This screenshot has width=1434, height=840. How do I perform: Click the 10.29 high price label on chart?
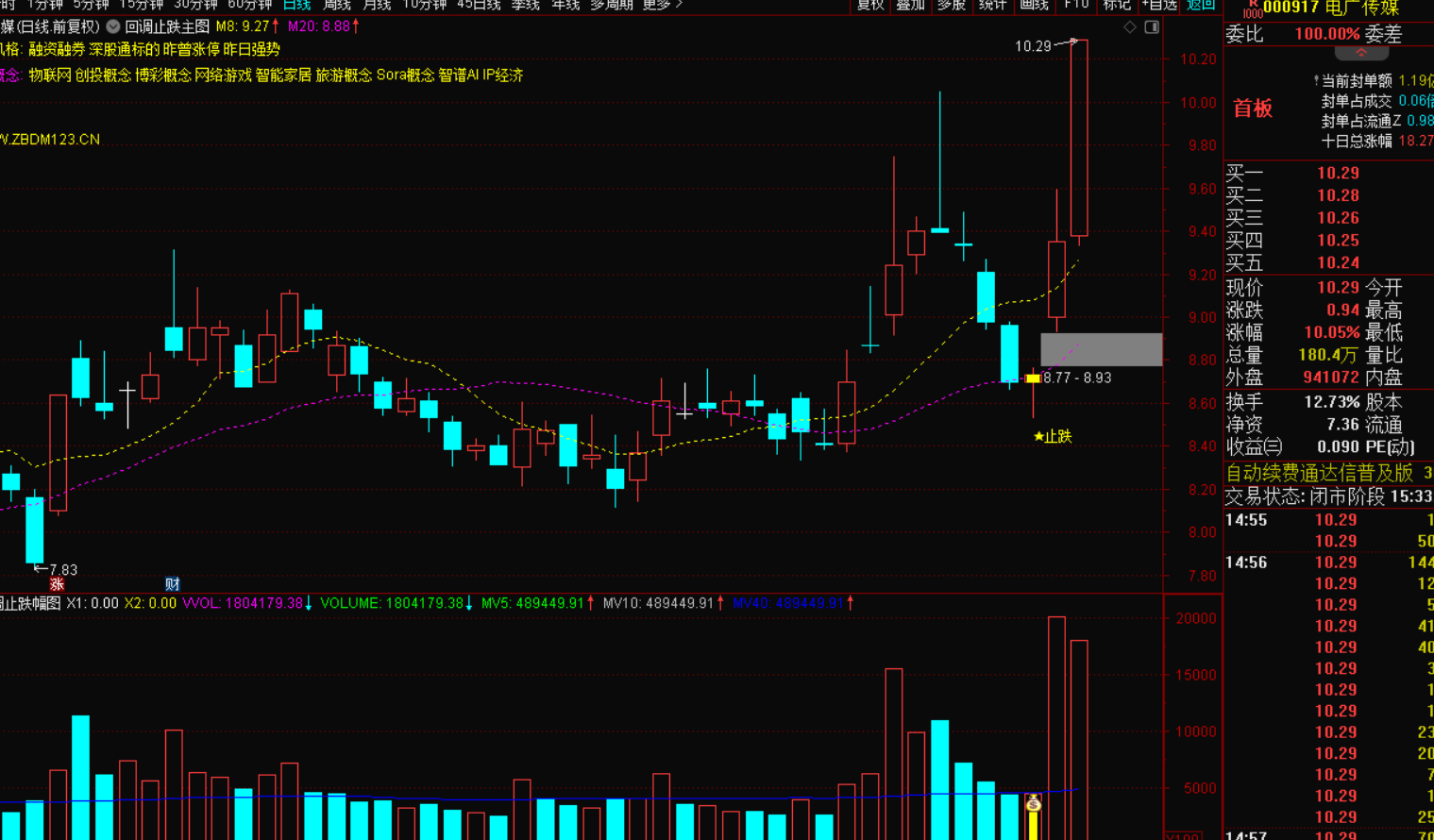coord(1032,46)
